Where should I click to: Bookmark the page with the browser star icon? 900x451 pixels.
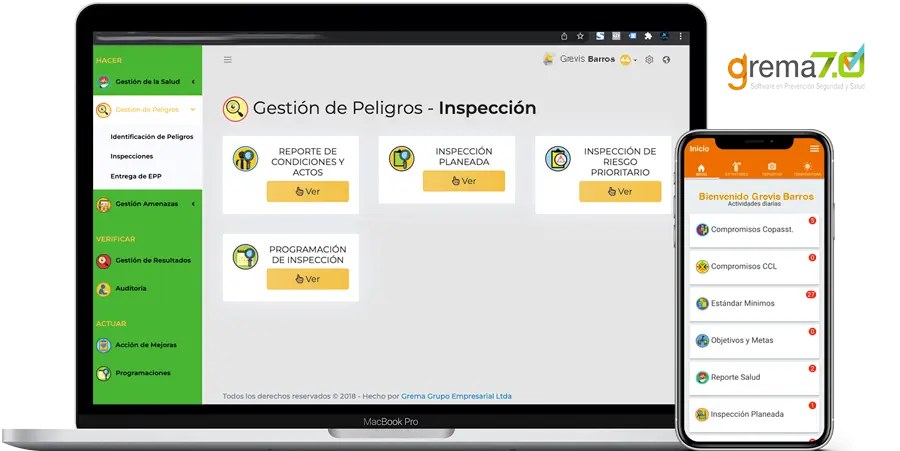coord(580,36)
